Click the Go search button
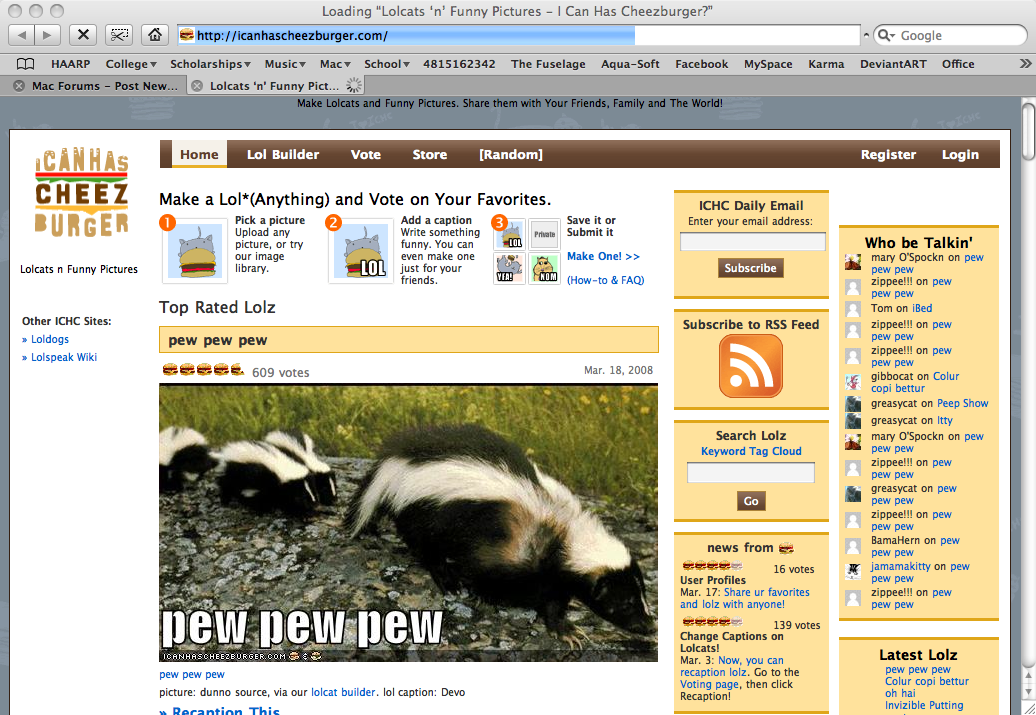The image size is (1036, 715). point(751,501)
